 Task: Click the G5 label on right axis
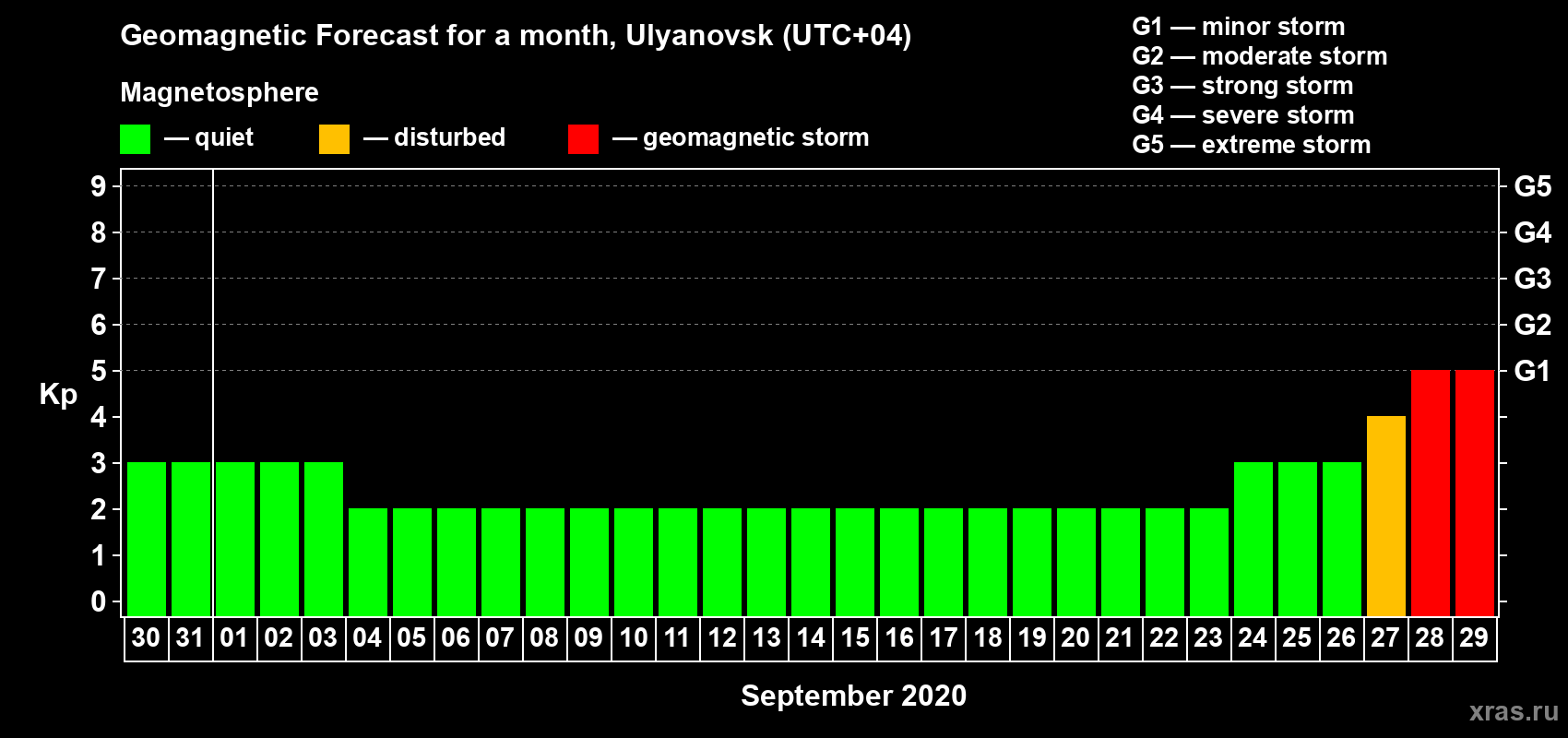point(1532,186)
